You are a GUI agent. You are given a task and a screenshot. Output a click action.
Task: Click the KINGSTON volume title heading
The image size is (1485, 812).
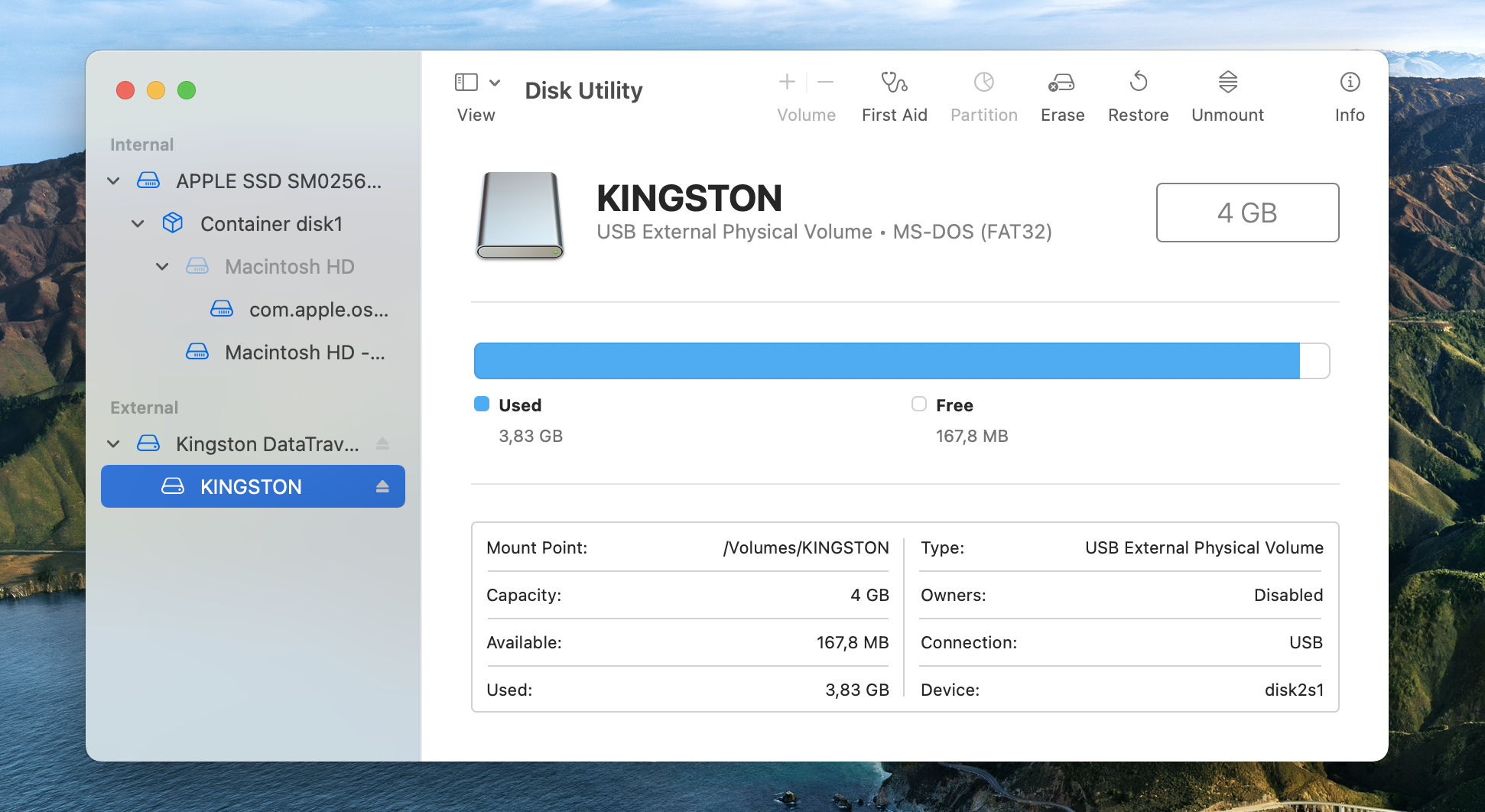(x=689, y=198)
